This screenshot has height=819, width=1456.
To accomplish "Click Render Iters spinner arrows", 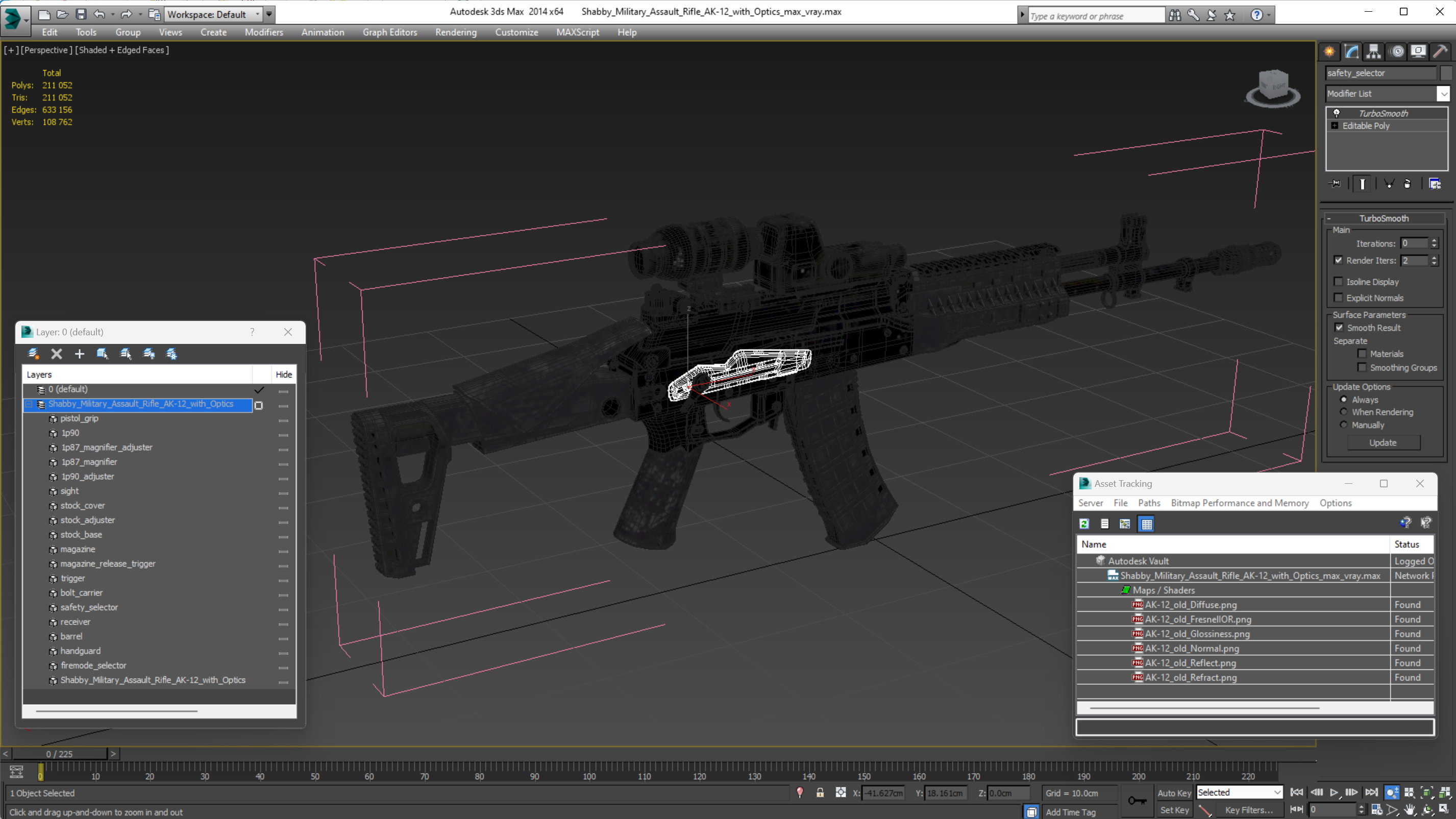I will pos(1434,260).
